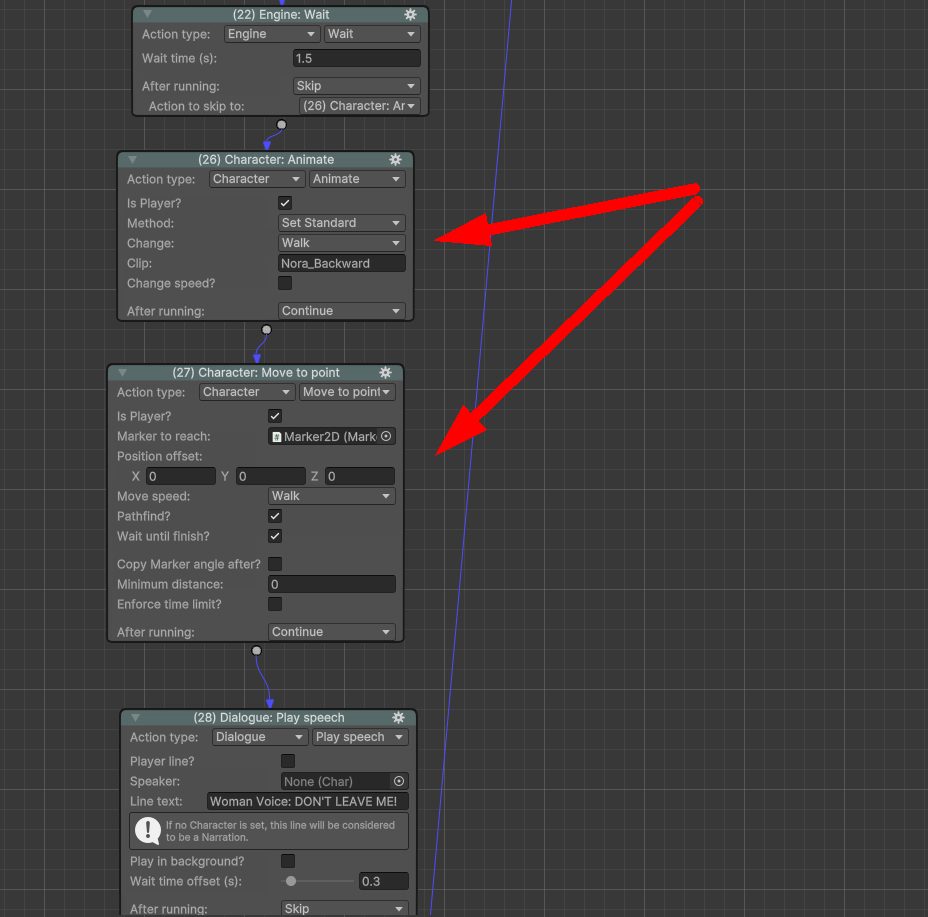Open Animate action dropdown
The height and width of the screenshot is (917, 928).
click(357, 179)
